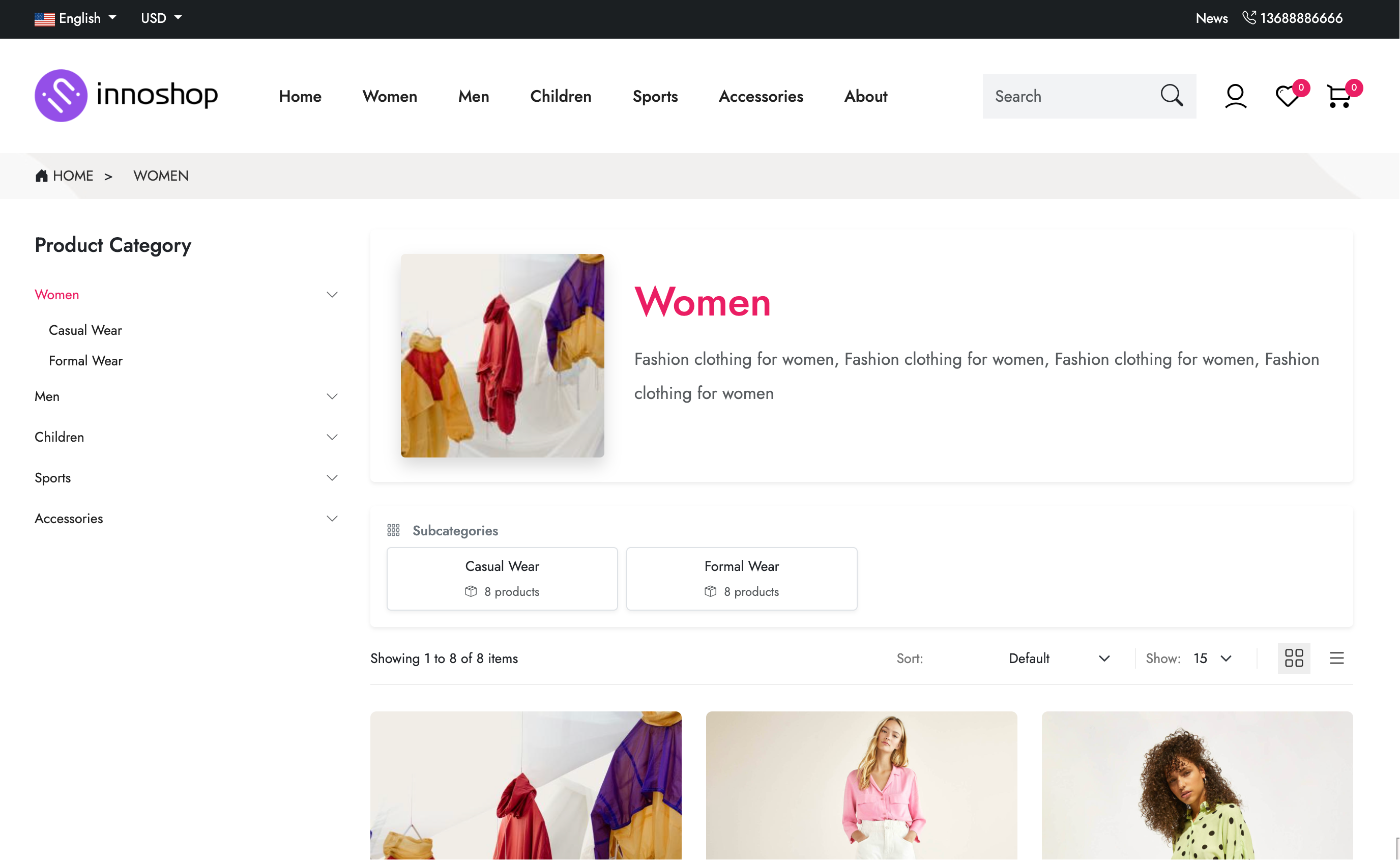The image size is (1400, 860).
Task: Switch to grid view layout
Action: point(1294,658)
